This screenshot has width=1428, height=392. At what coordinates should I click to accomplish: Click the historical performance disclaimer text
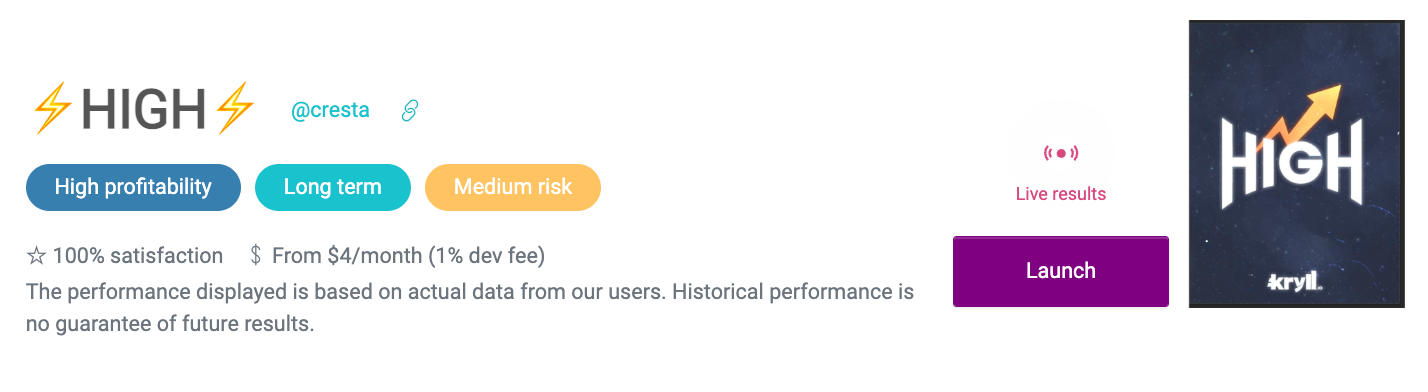point(470,308)
